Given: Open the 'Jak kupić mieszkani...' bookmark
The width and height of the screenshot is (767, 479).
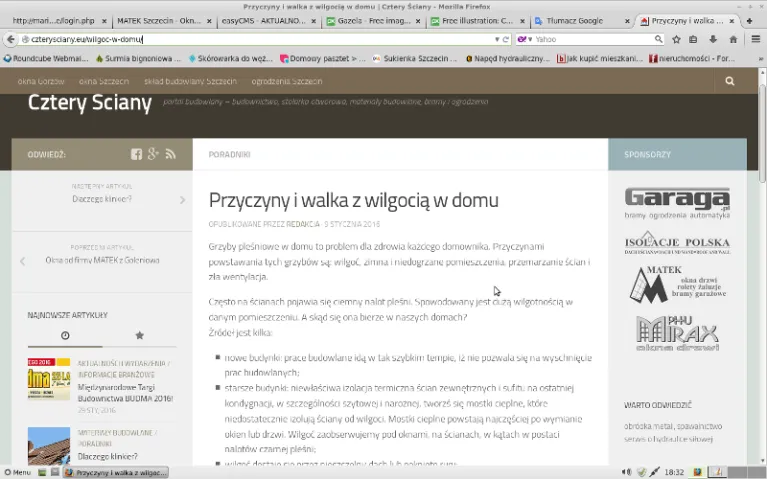Looking at the screenshot, I should pyautogui.click(x=600, y=58).
